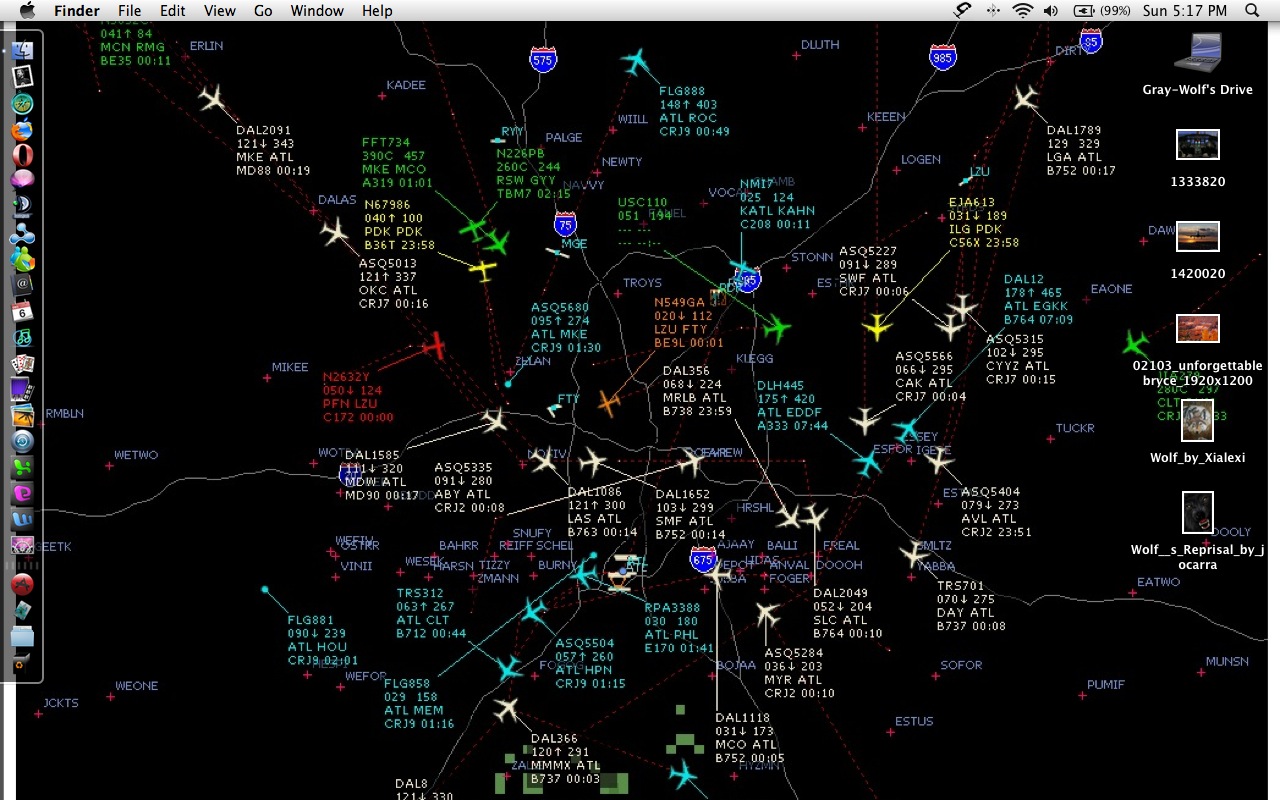Open iCal calendar in the Dock
This screenshot has height=800, width=1280.
pos(22,311)
